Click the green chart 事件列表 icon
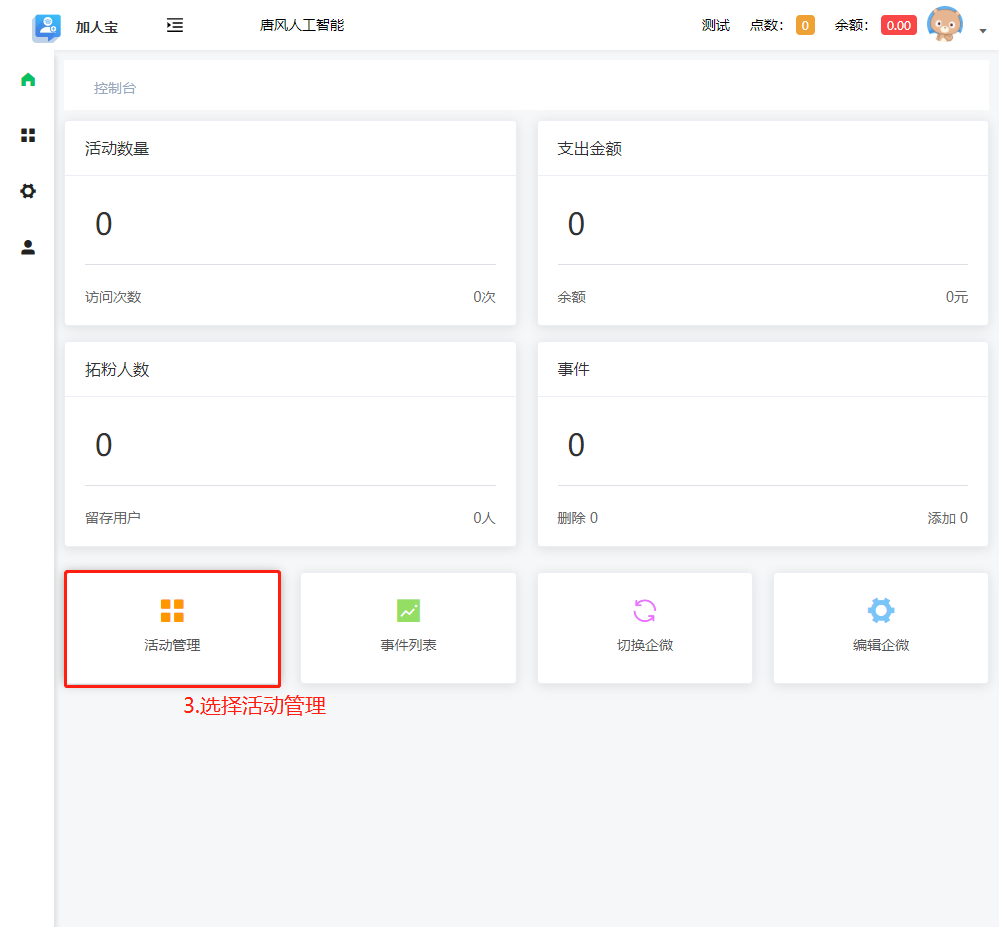This screenshot has width=999, height=927. [x=408, y=610]
